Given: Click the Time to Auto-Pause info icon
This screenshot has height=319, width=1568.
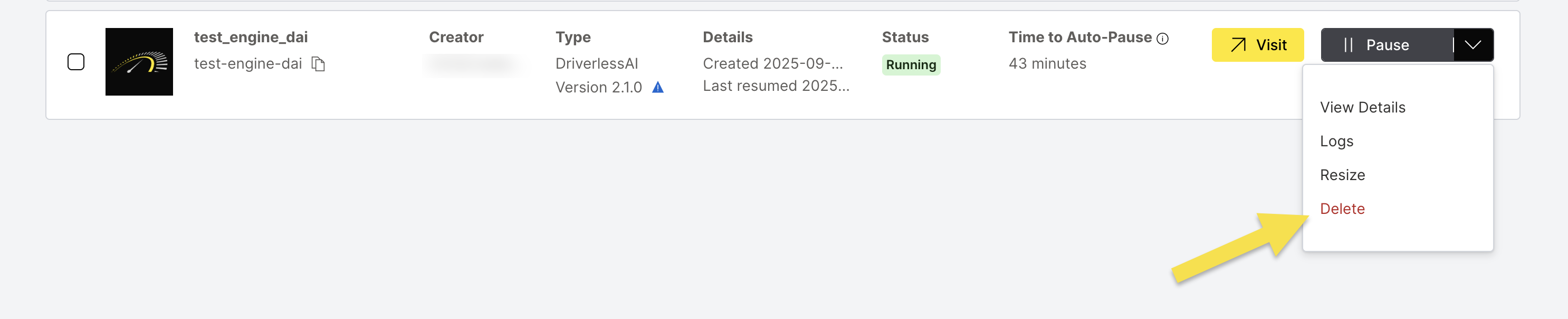Looking at the screenshot, I should 1162,37.
